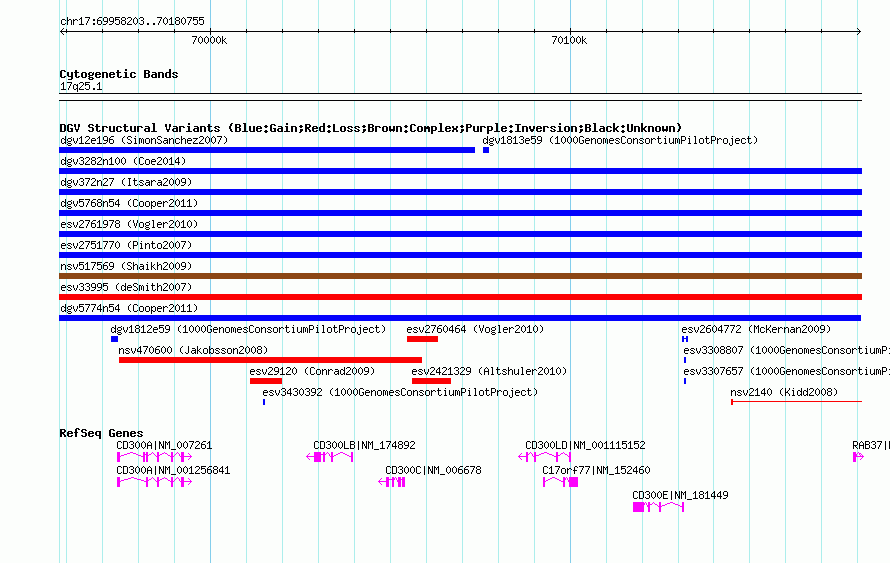
Task: Click the chr17:69958203..70180755 coordinates text
Action: (x=132, y=21)
